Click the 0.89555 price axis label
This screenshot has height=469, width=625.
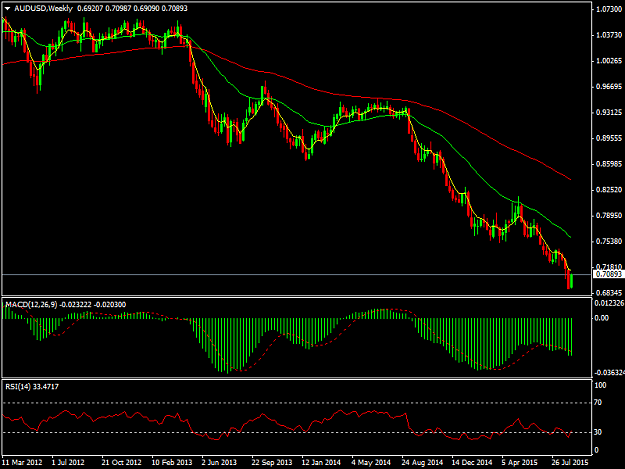[609, 138]
